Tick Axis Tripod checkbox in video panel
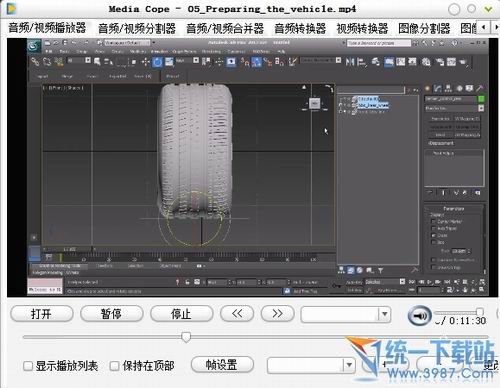This screenshot has width=500, height=388. point(433,228)
